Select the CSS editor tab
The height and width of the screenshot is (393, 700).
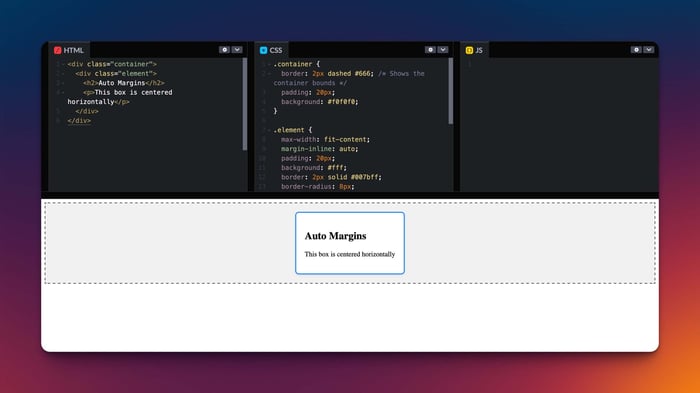[x=271, y=50]
